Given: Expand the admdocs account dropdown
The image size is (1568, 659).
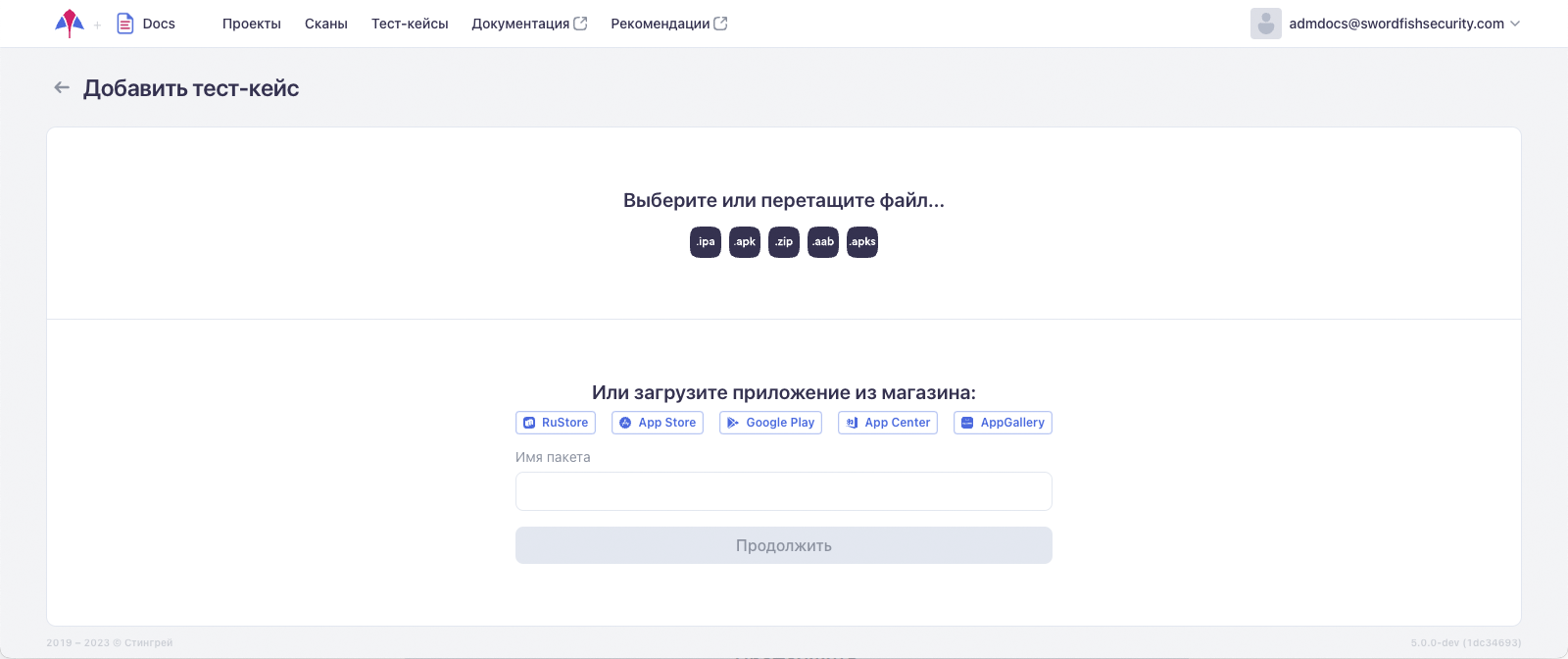Looking at the screenshot, I should 1515,24.
